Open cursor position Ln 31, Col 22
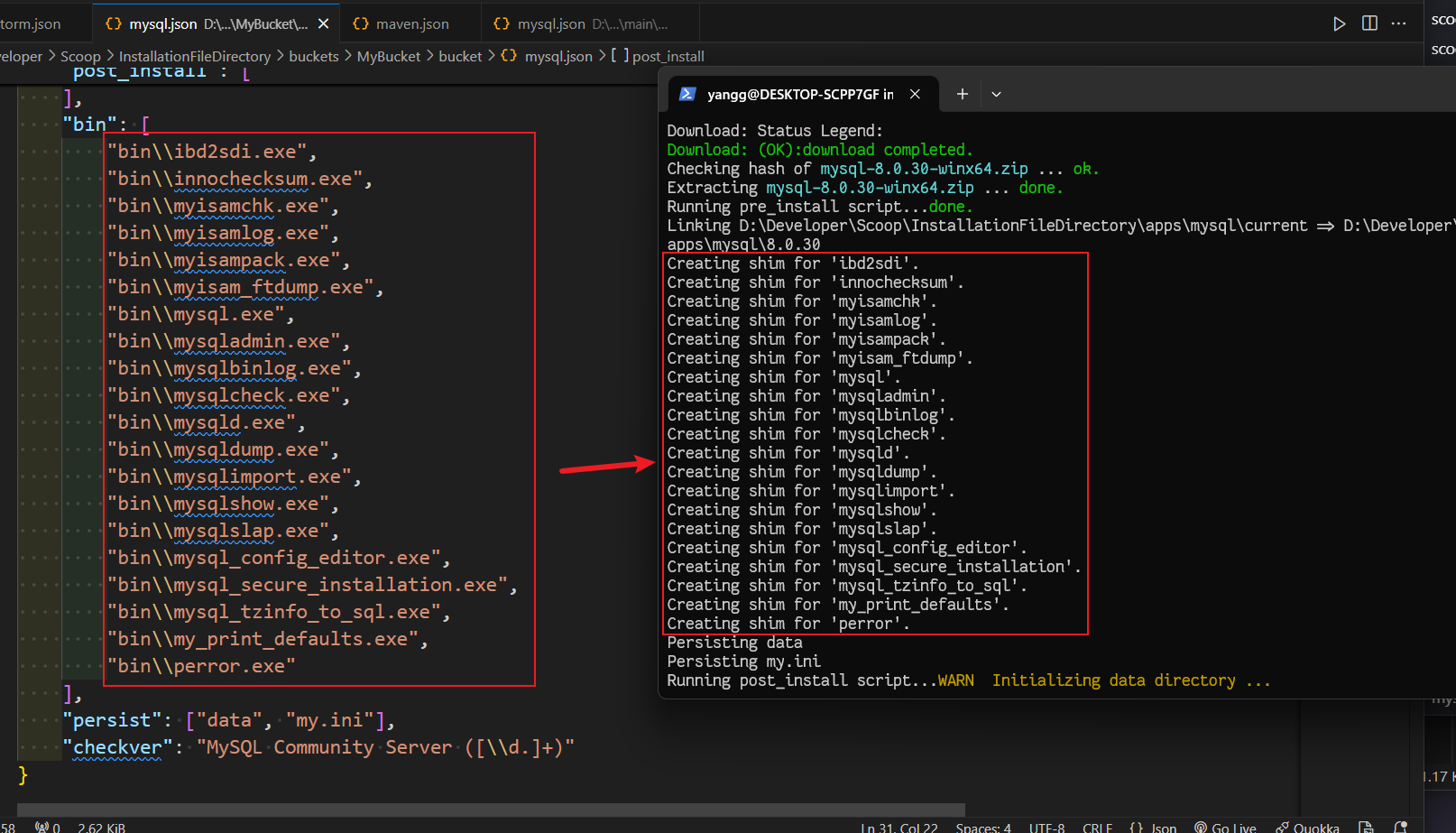 pos(898,828)
